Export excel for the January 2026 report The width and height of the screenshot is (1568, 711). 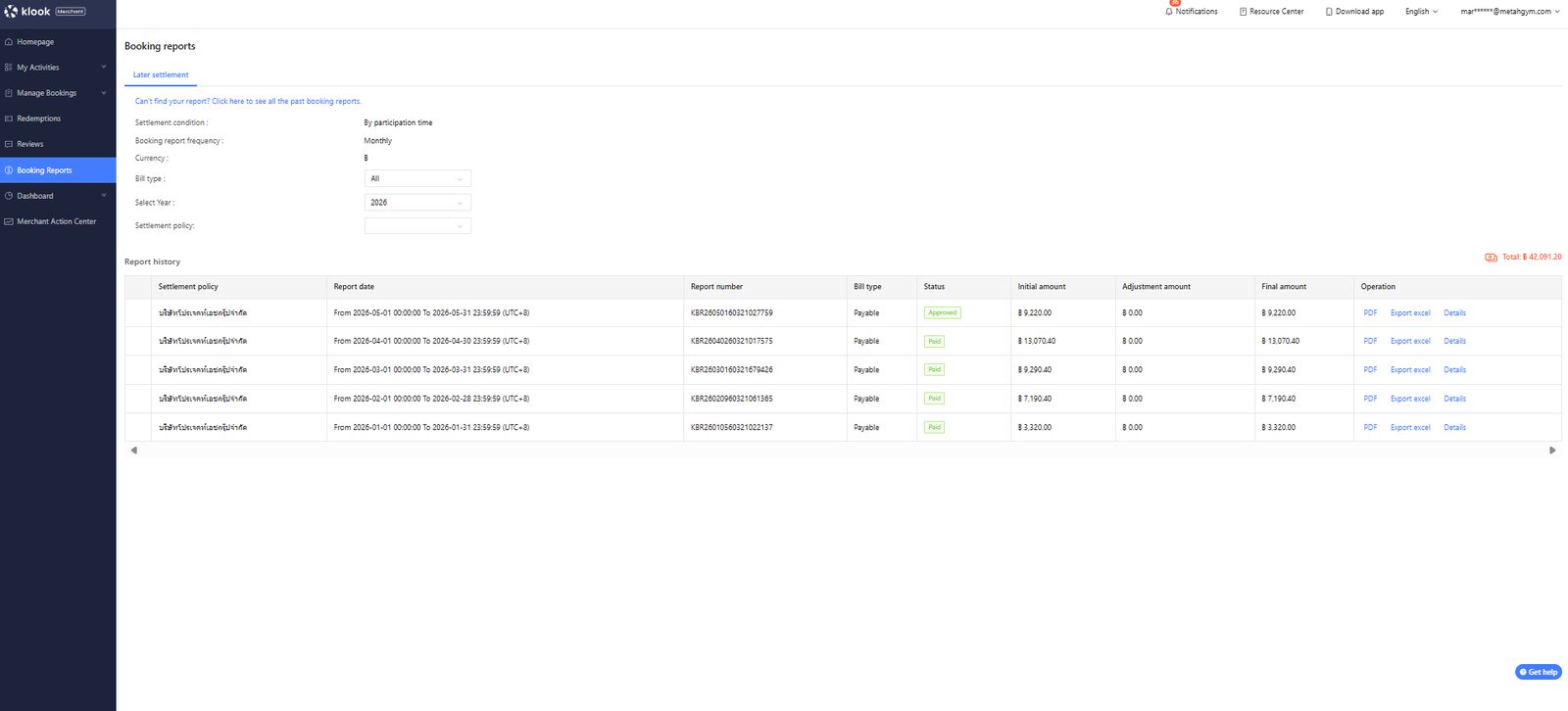tap(1410, 428)
